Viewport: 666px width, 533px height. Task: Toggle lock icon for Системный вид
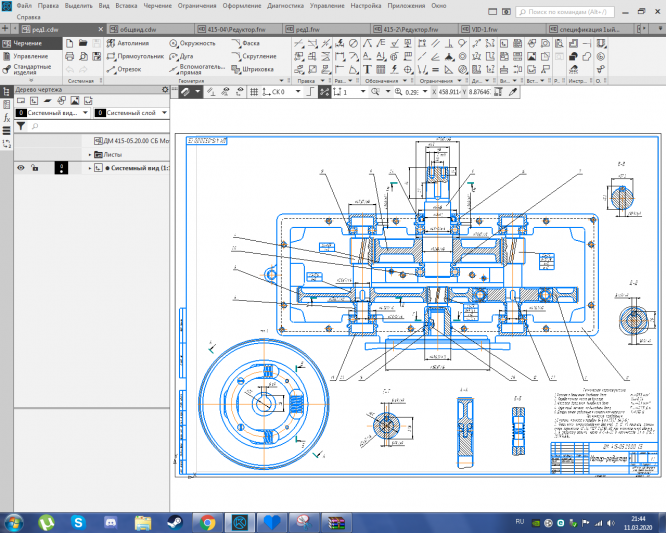click(35, 169)
